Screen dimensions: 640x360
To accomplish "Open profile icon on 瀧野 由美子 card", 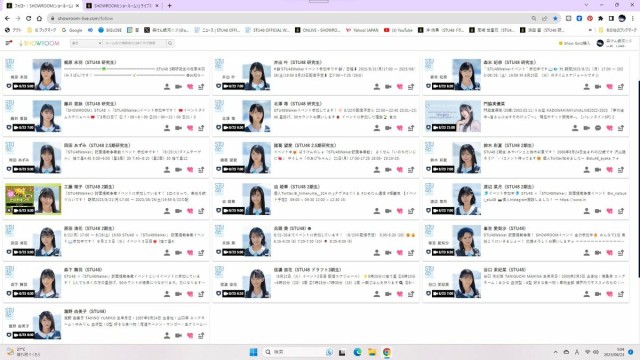I will coord(167,336).
